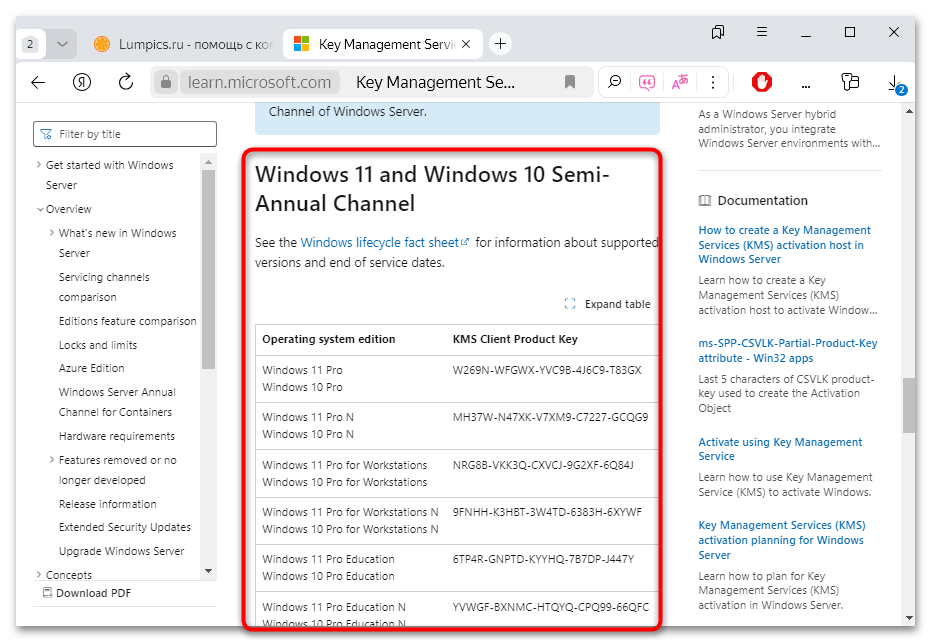Viewport: 931px width, 642px height.
Task: Open the pink reviews speech bubble icon
Action: click(x=647, y=82)
